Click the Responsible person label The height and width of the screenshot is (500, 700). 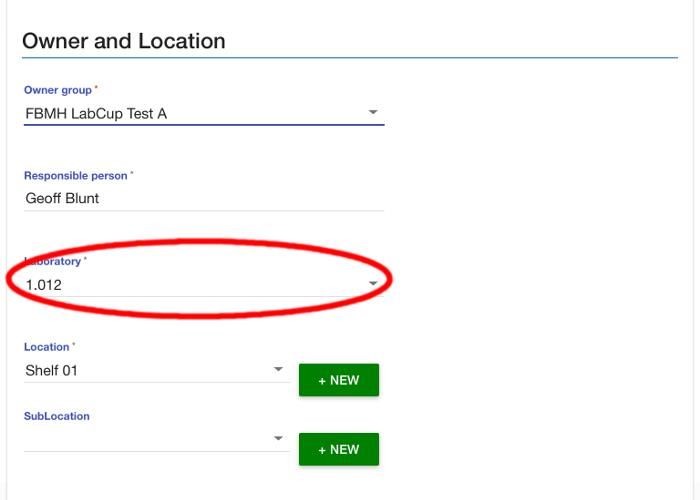click(x=76, y=176)
